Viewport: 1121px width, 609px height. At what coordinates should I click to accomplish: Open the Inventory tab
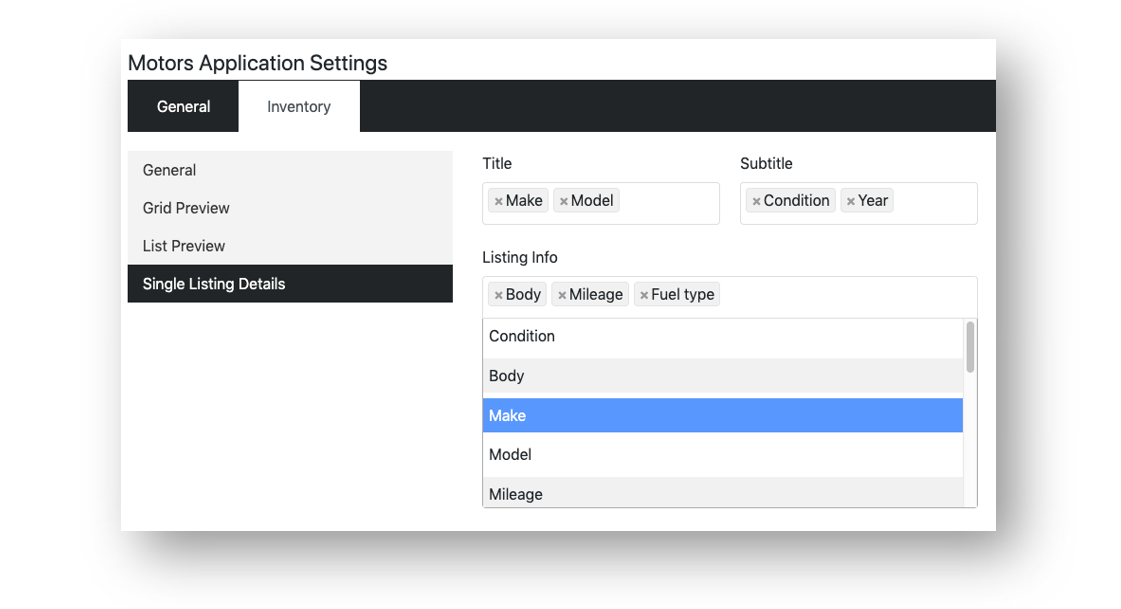[299, 107]
